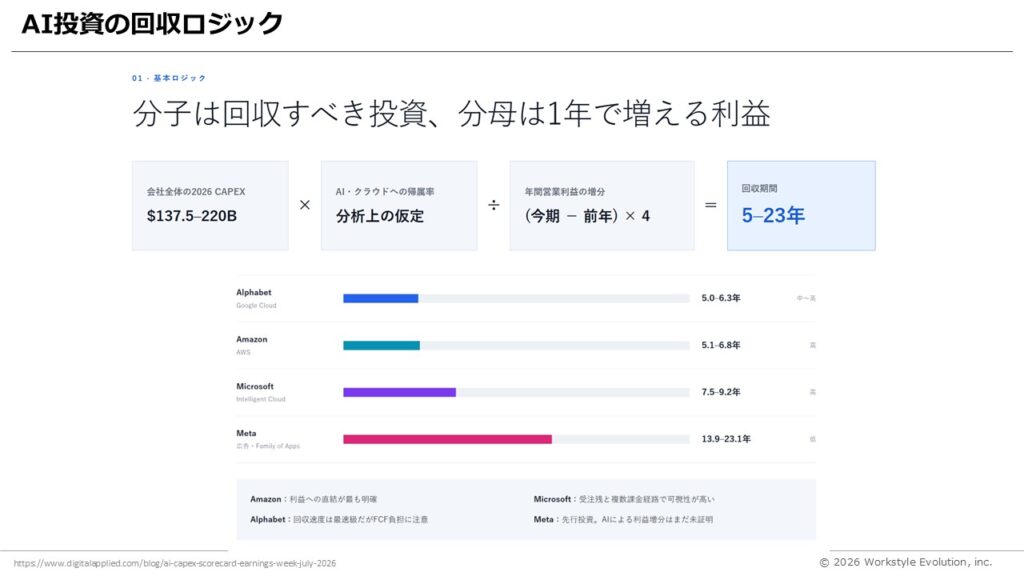Click the "Google Cloud" sublabel
Image resolution: width=1024 pixels, height=576 pixels.
tap(256, 305)
